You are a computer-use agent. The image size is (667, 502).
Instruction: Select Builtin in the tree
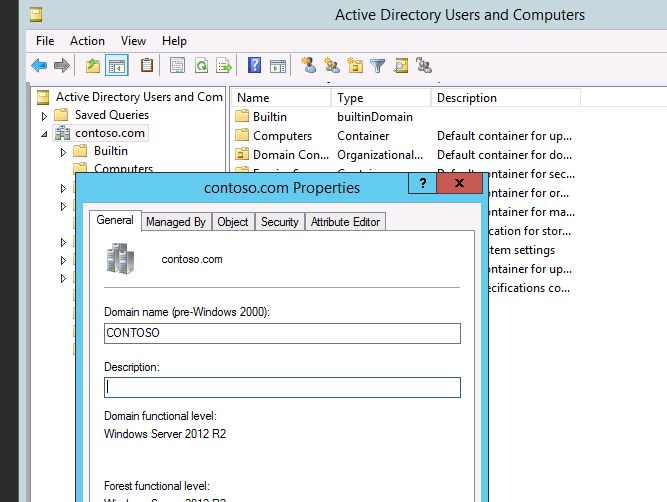111,151
